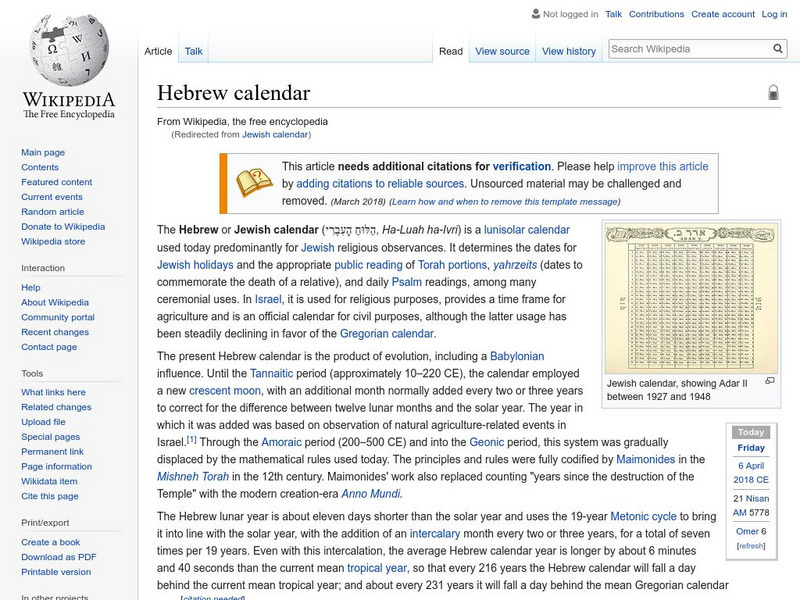Open Contents in the sidebar
Viewport: 800px width, 600px height.
click(x=40, y=167)
